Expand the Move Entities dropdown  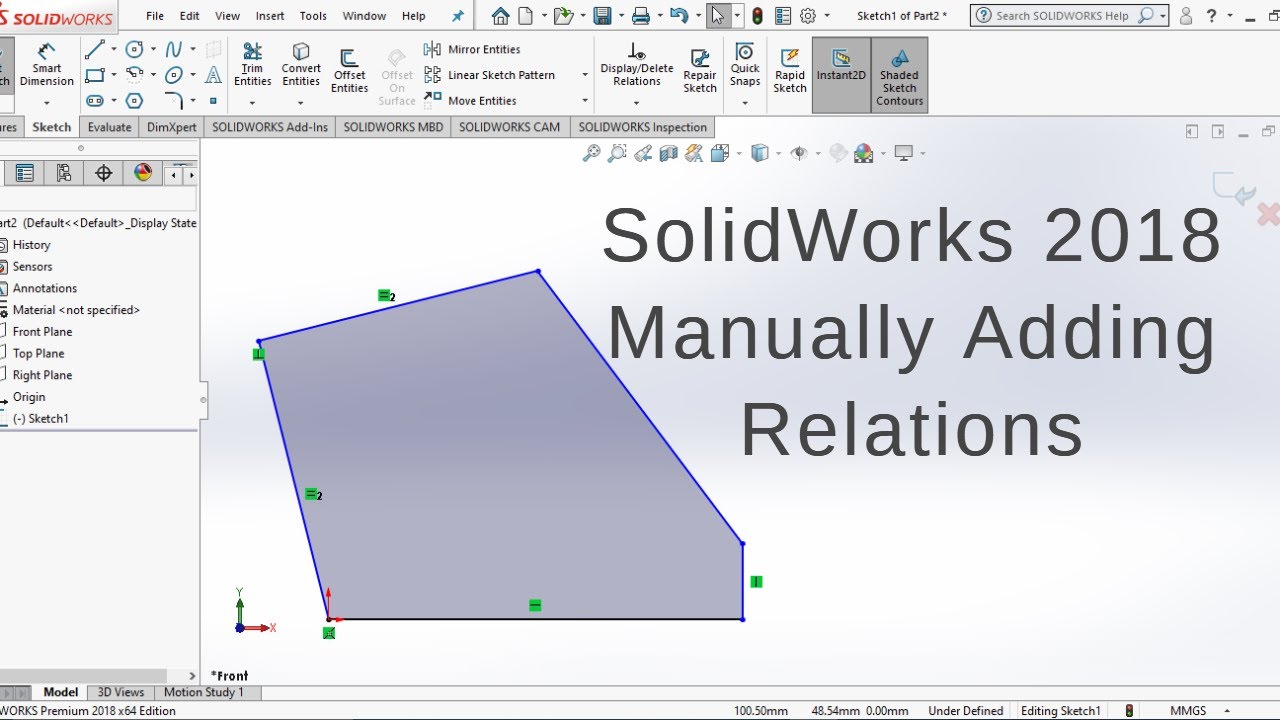585,101
